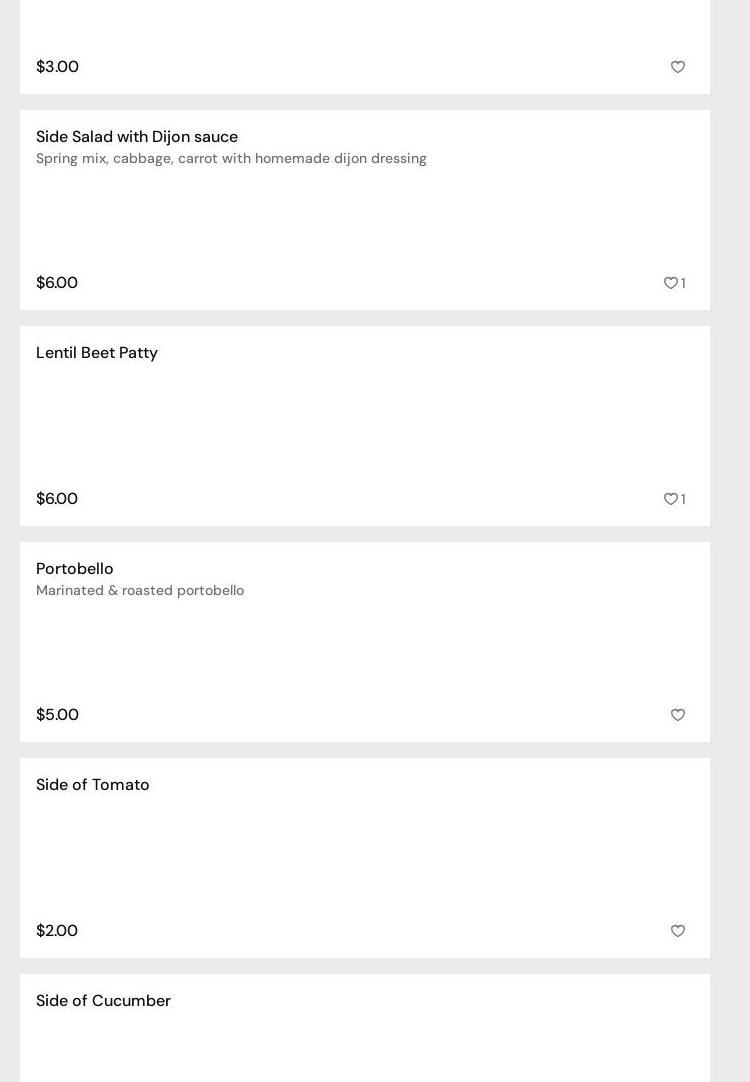Click the Portobello $5.00 price
Image resolution: width=750 pixels, height=1082 pixels.
click(x=57, y=715)
